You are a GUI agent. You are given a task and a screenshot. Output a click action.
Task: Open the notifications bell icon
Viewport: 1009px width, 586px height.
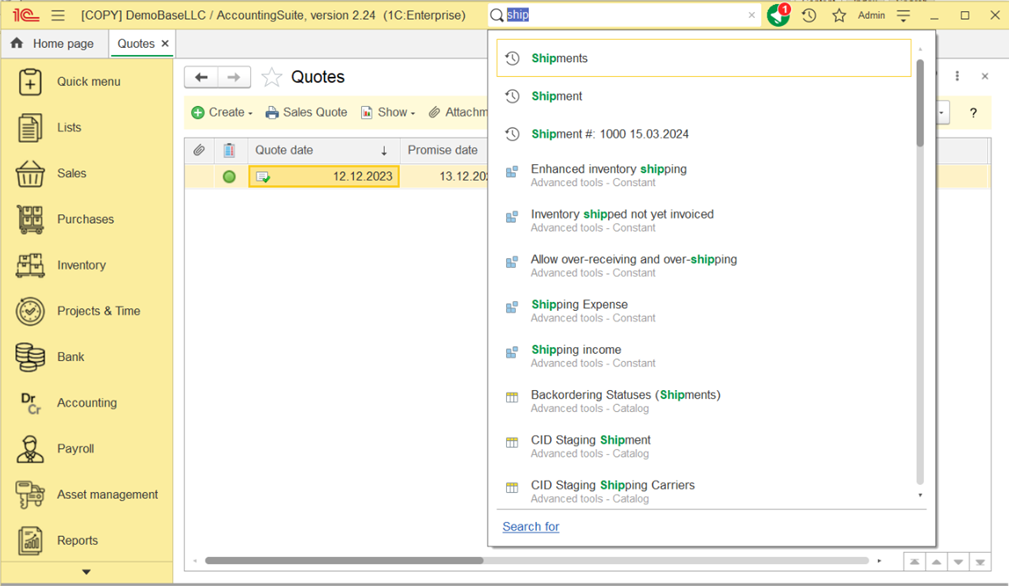(x=778, y=16)
